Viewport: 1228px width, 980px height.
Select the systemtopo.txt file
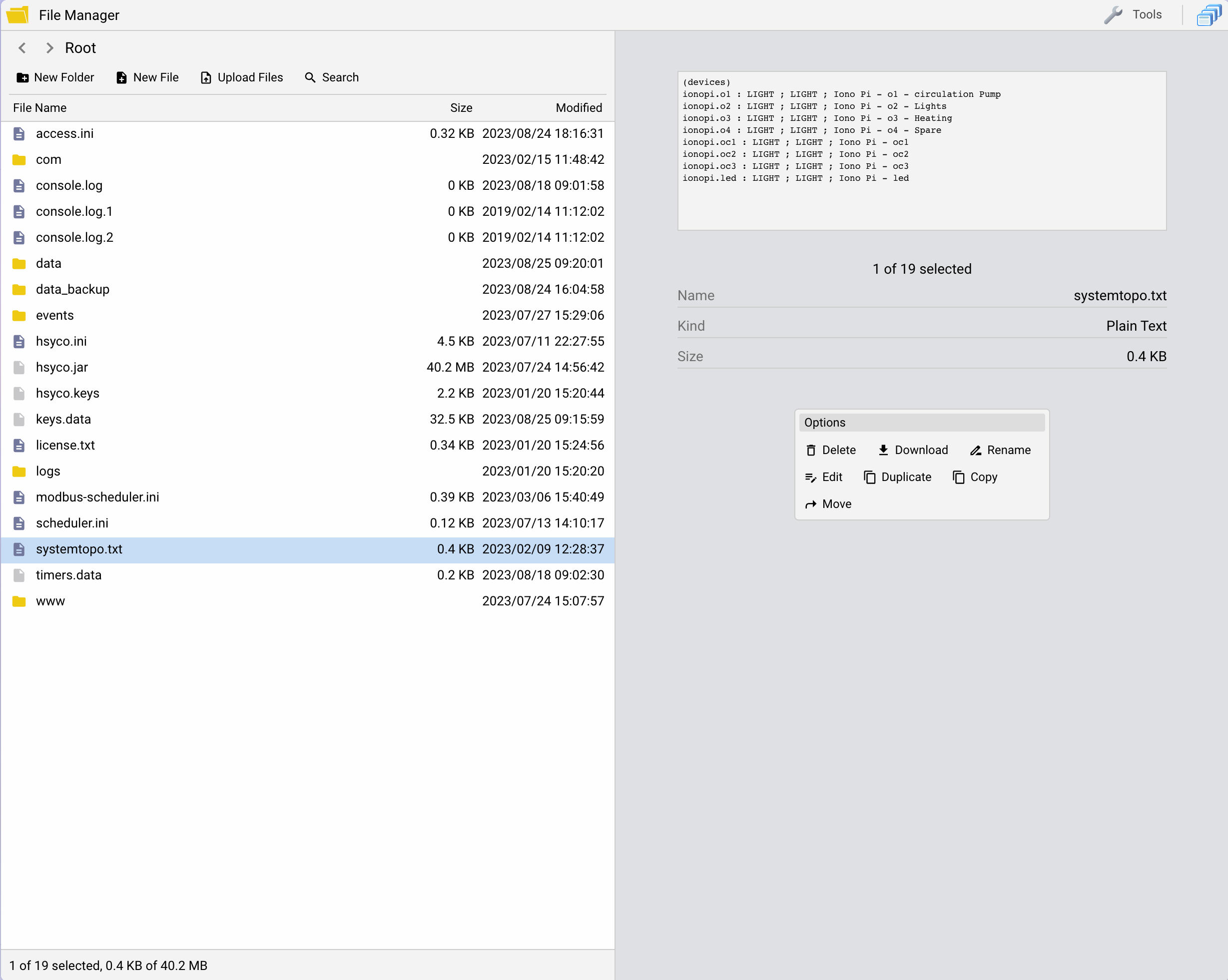tap(80, 549)
